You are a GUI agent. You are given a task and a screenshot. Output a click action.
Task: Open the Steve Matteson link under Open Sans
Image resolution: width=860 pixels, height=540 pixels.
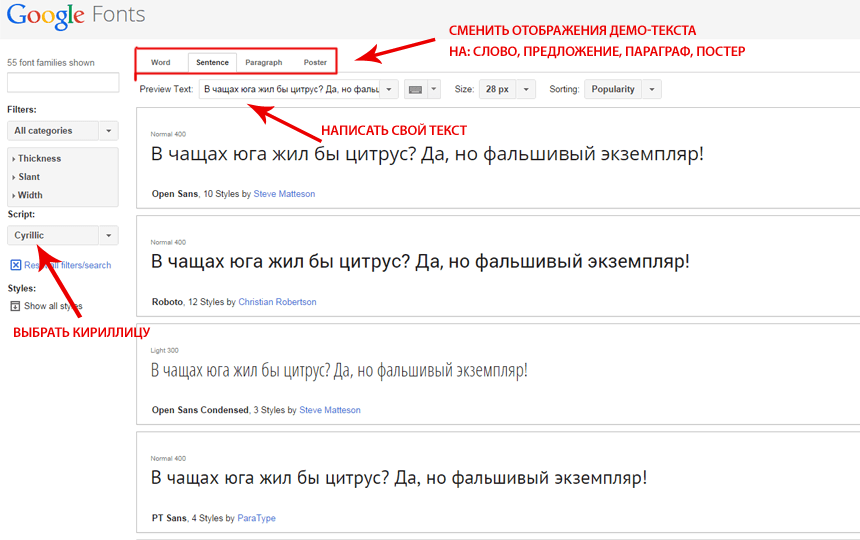[x=284, y=194]
